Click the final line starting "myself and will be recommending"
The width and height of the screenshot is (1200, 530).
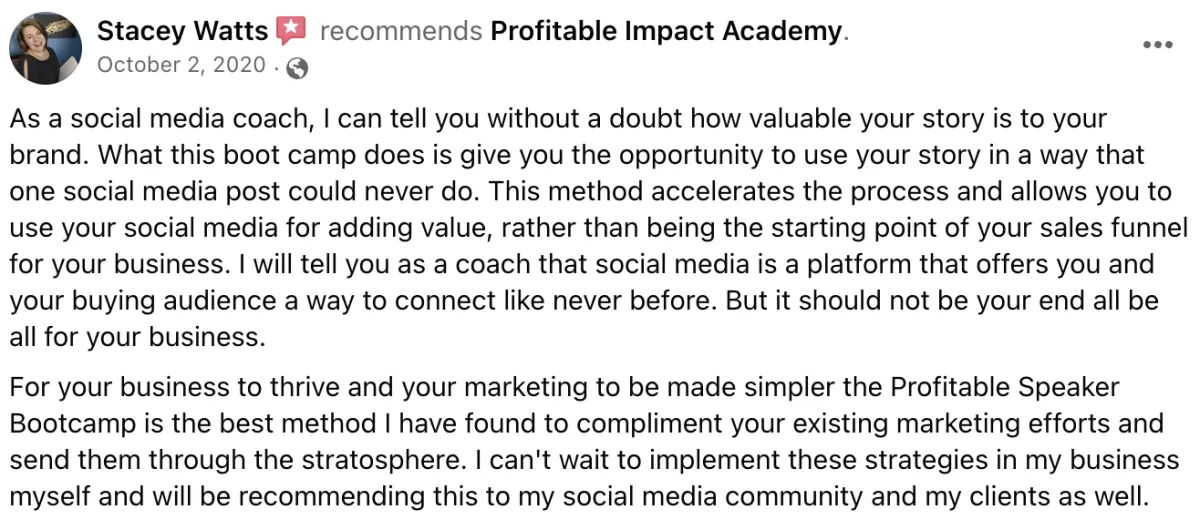click(578, 496)
